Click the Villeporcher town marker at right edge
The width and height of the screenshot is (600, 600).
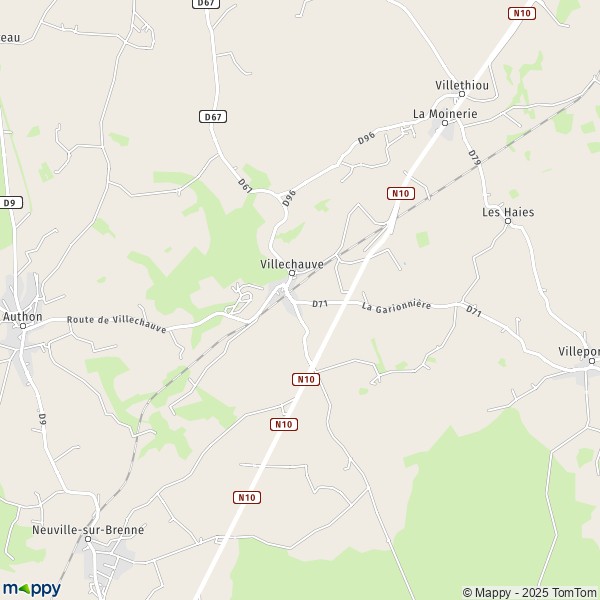click(592, 361)
